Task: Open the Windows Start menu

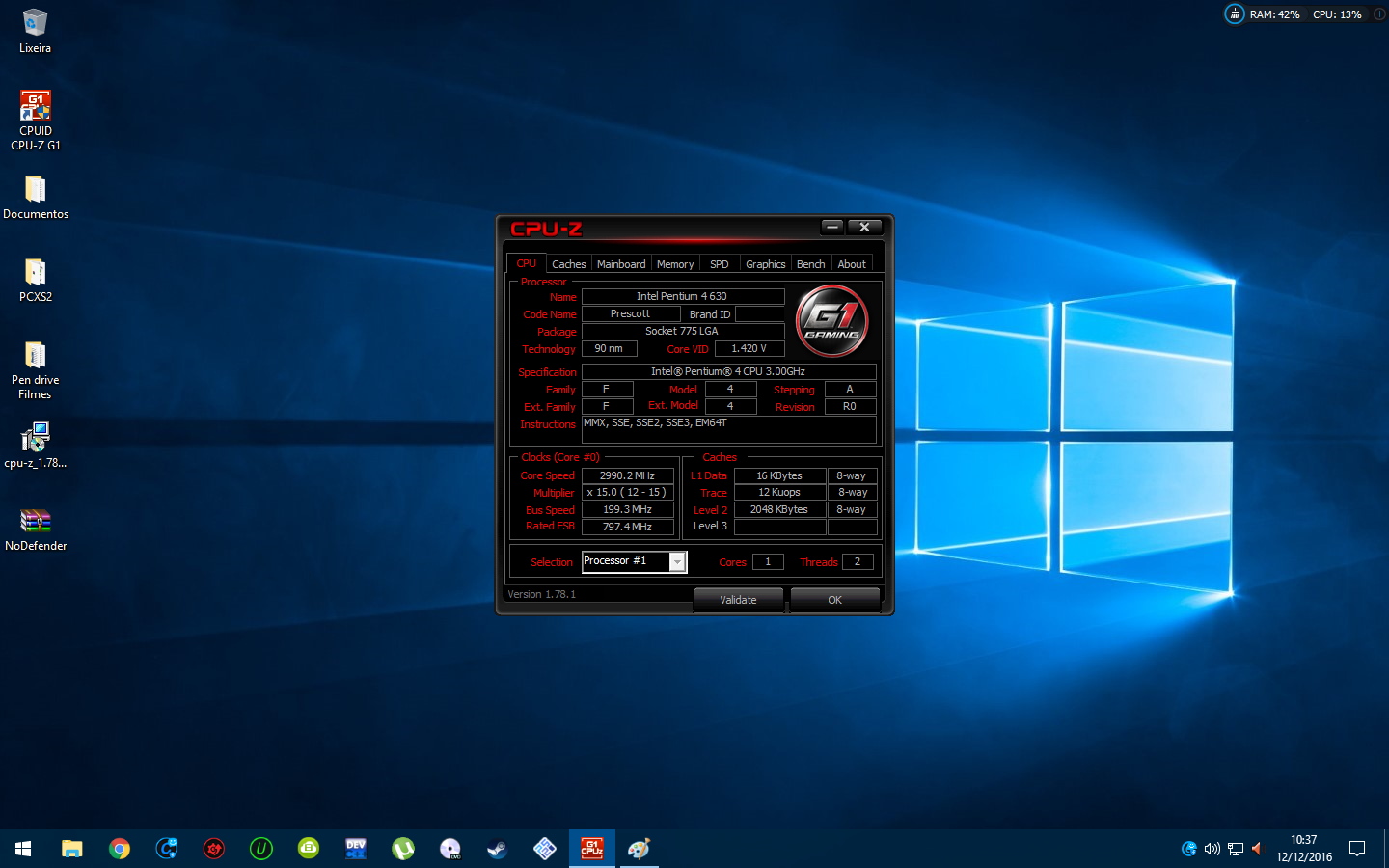Action: [23, 849]
